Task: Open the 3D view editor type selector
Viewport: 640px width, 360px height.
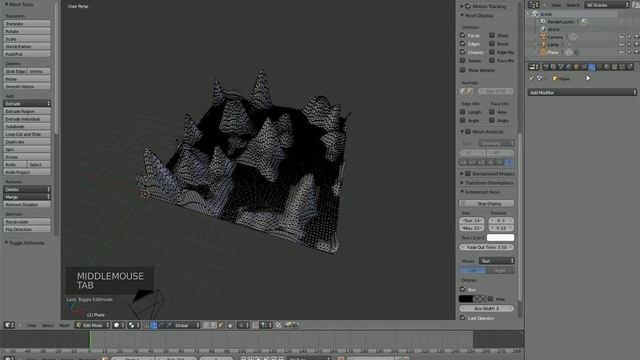Action: 9,325
